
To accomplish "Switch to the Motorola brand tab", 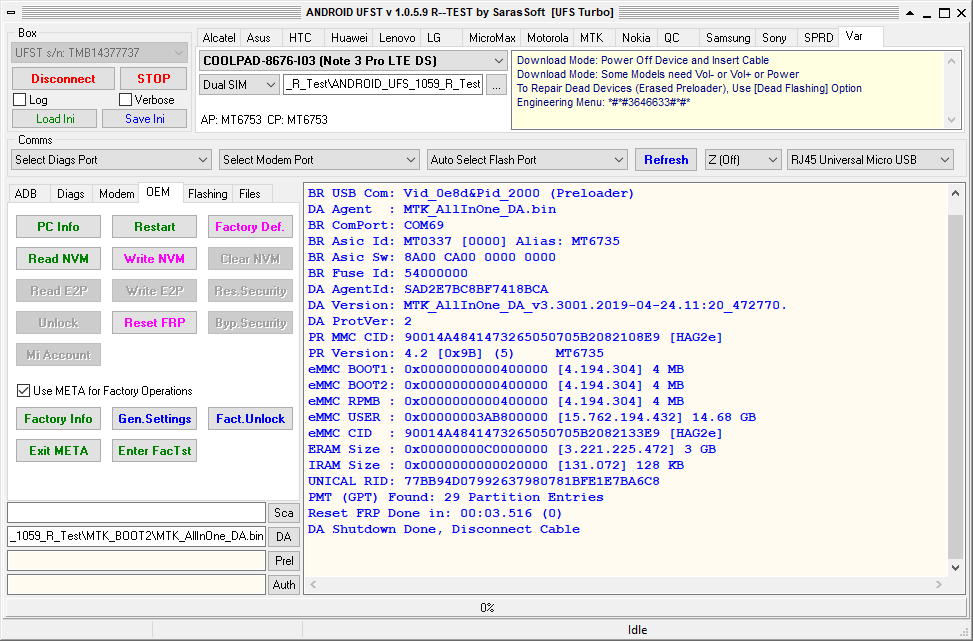I will [547, 38].
